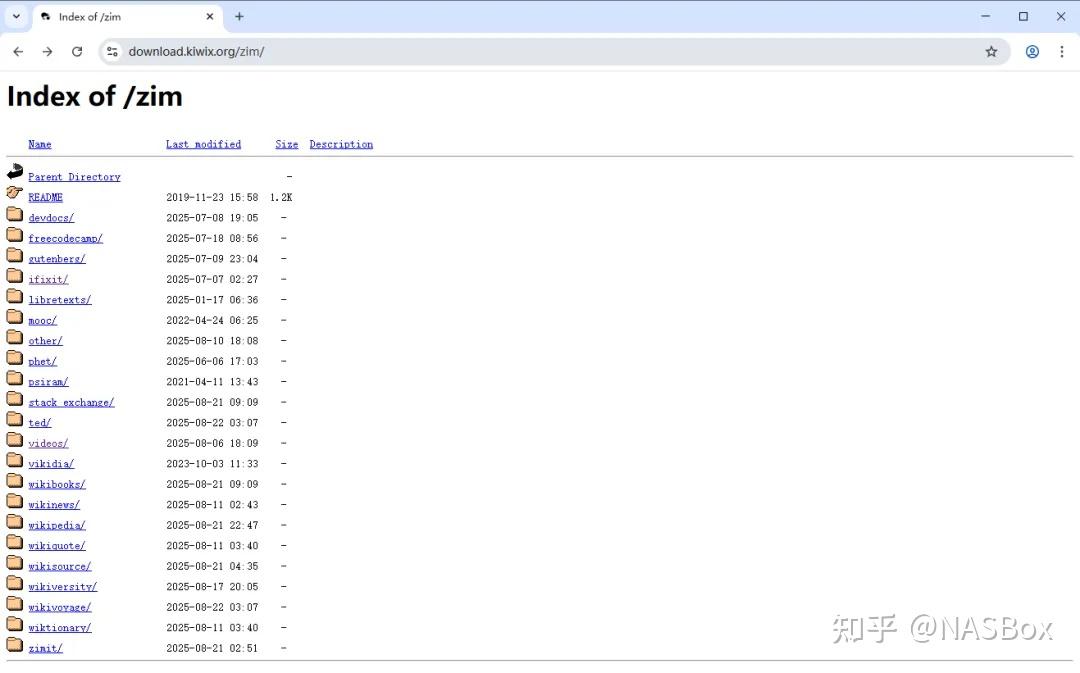Image resolution: width=1080 pixels, height=673 pixels.
Task: Open the ifixit/ folder link
Action: (x=48, y=280)
